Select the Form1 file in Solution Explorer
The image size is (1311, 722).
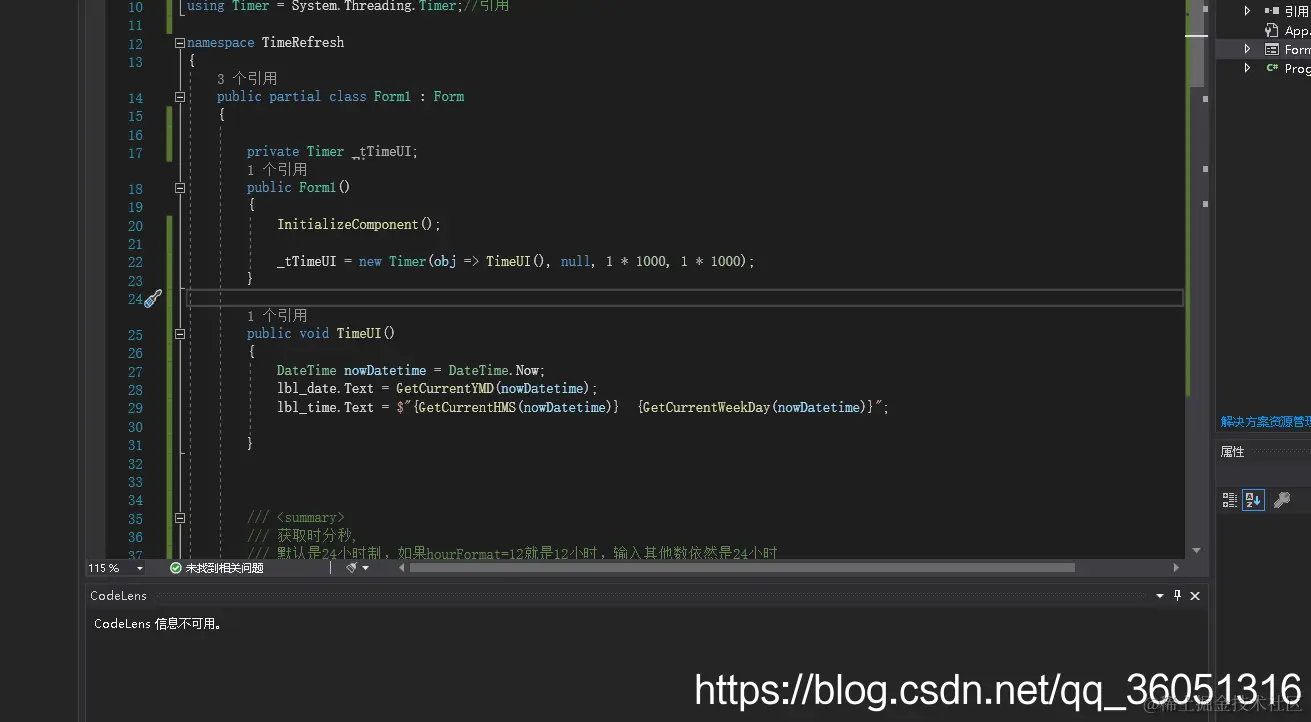pyautogui.click(x=1288, y=49)
